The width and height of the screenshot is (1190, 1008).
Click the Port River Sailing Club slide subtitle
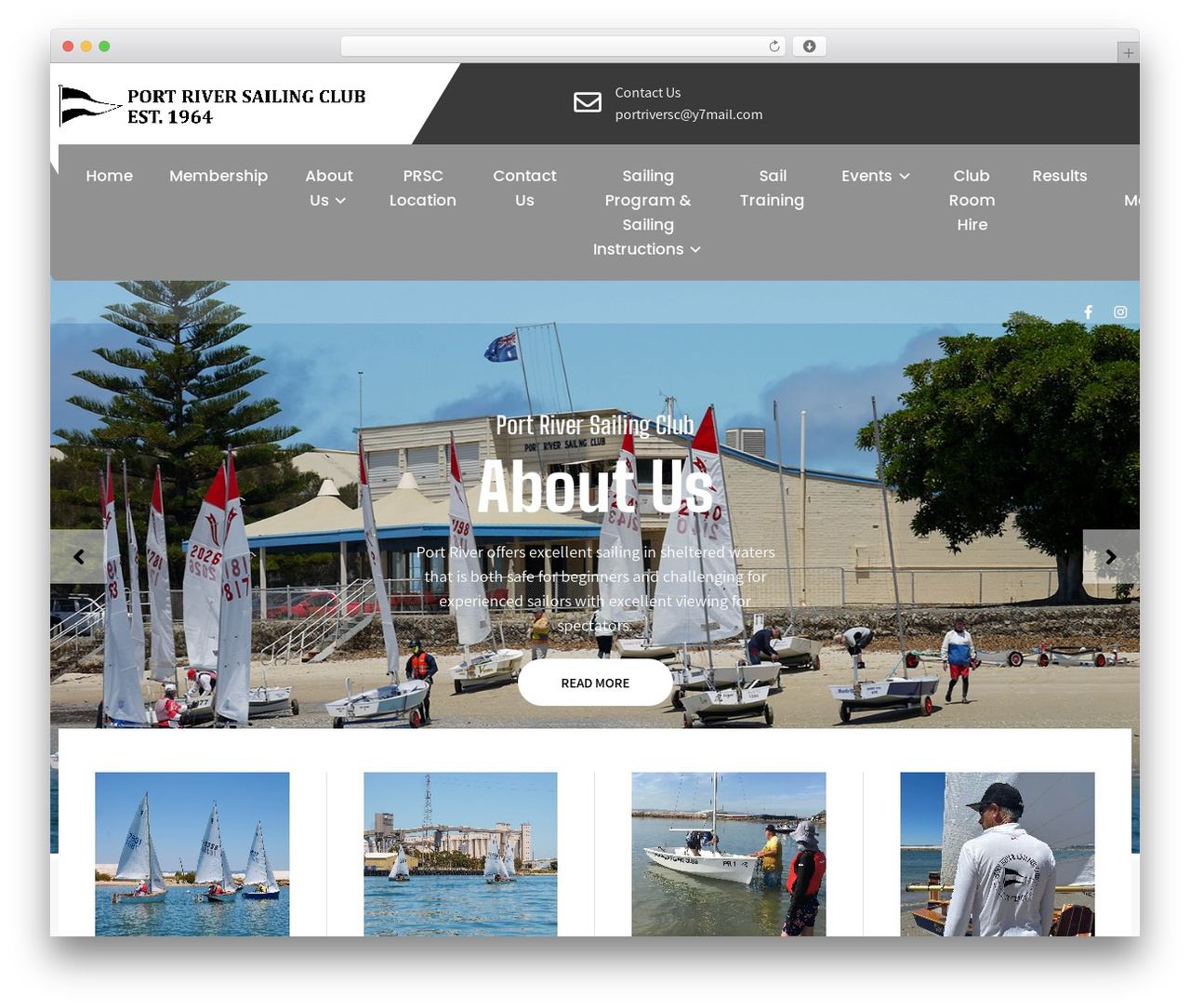[x=595, y=425]
